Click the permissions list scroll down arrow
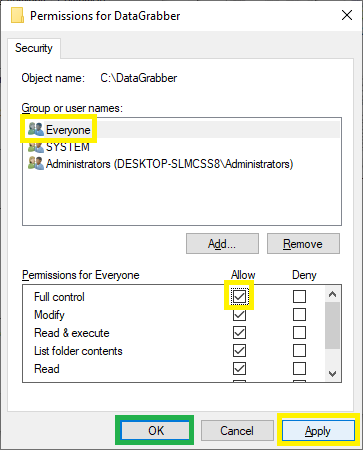This screenshot has height=450, width=363. tap(332, 374)
